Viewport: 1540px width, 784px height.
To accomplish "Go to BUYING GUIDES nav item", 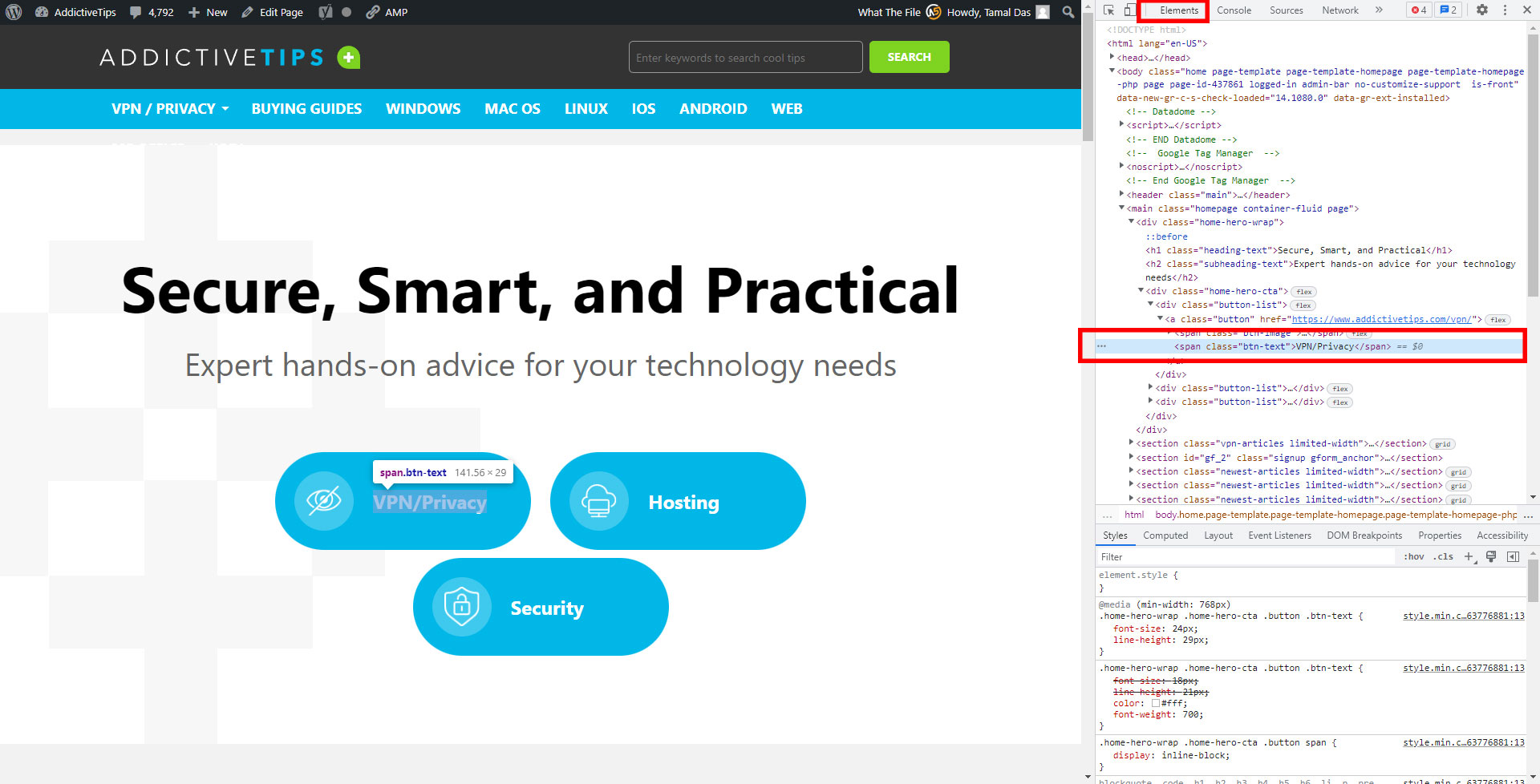I will coord(306,108).
